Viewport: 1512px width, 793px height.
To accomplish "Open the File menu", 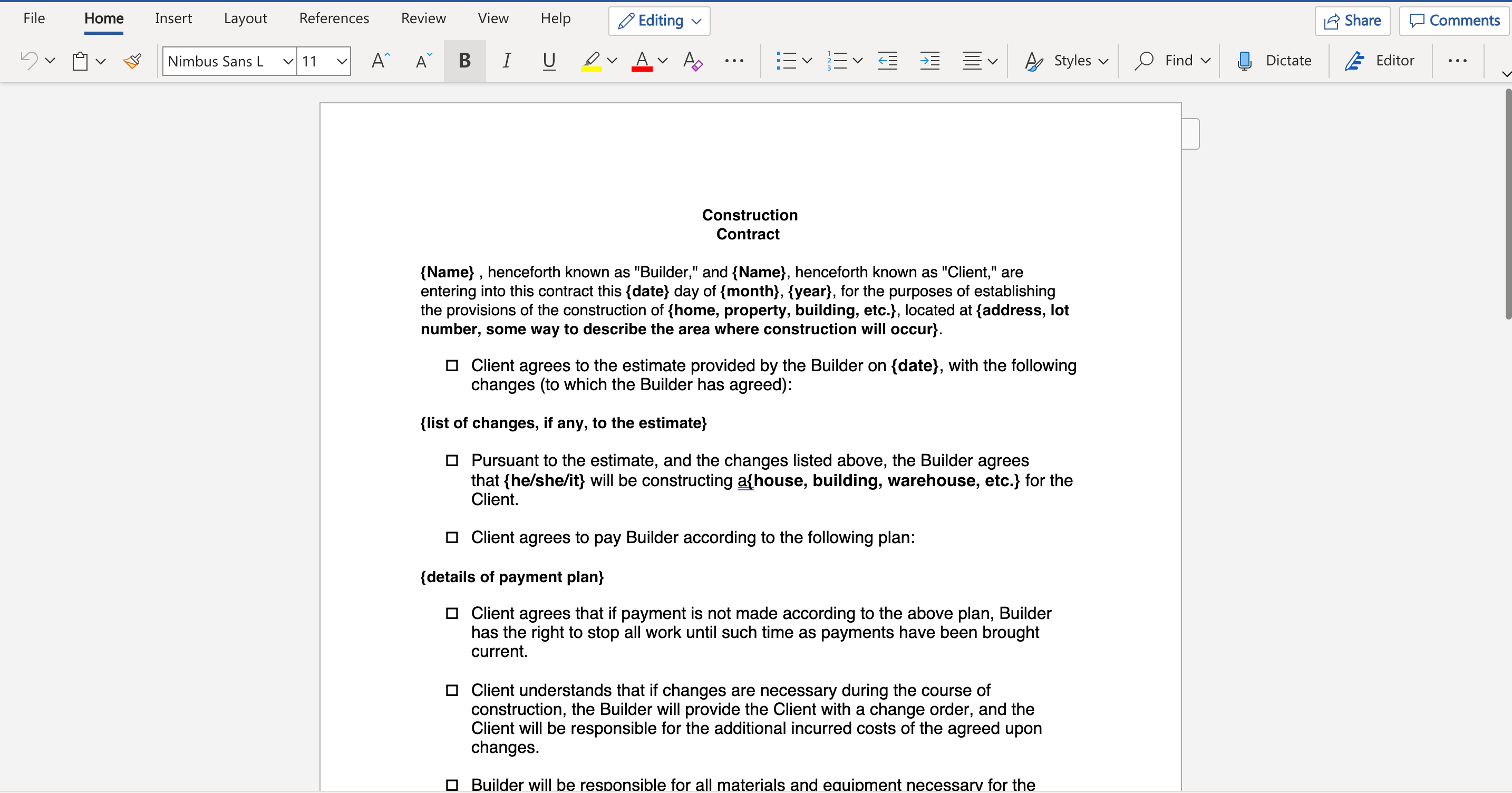I will 34,19.
